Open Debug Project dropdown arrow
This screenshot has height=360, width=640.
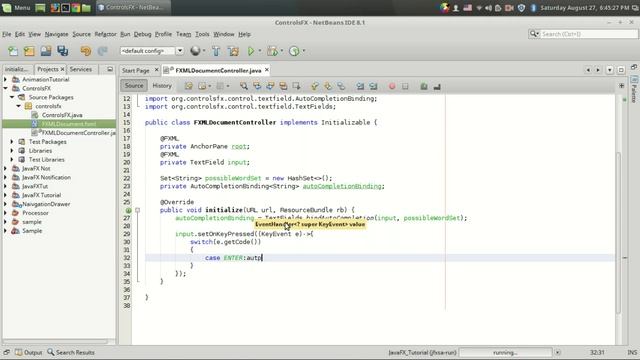pyautogui.click(x=282, y=51)
